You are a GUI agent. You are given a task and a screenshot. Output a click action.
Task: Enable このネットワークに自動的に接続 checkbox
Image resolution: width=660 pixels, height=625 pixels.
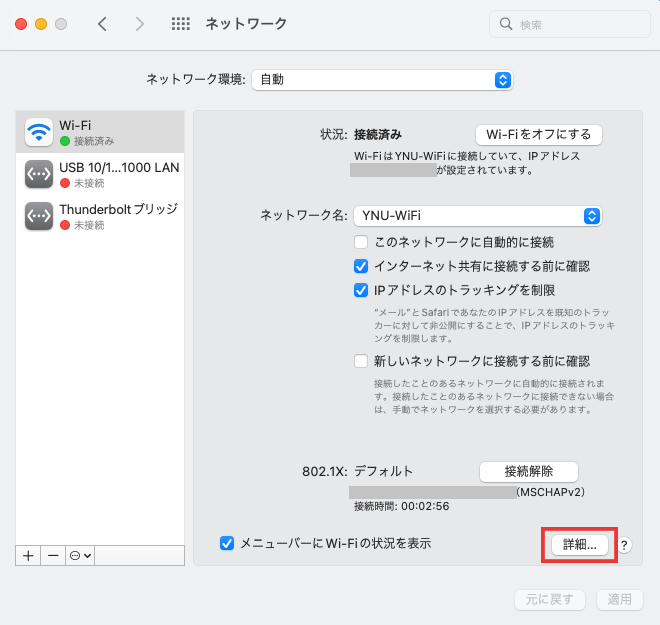tap(362, 242)
